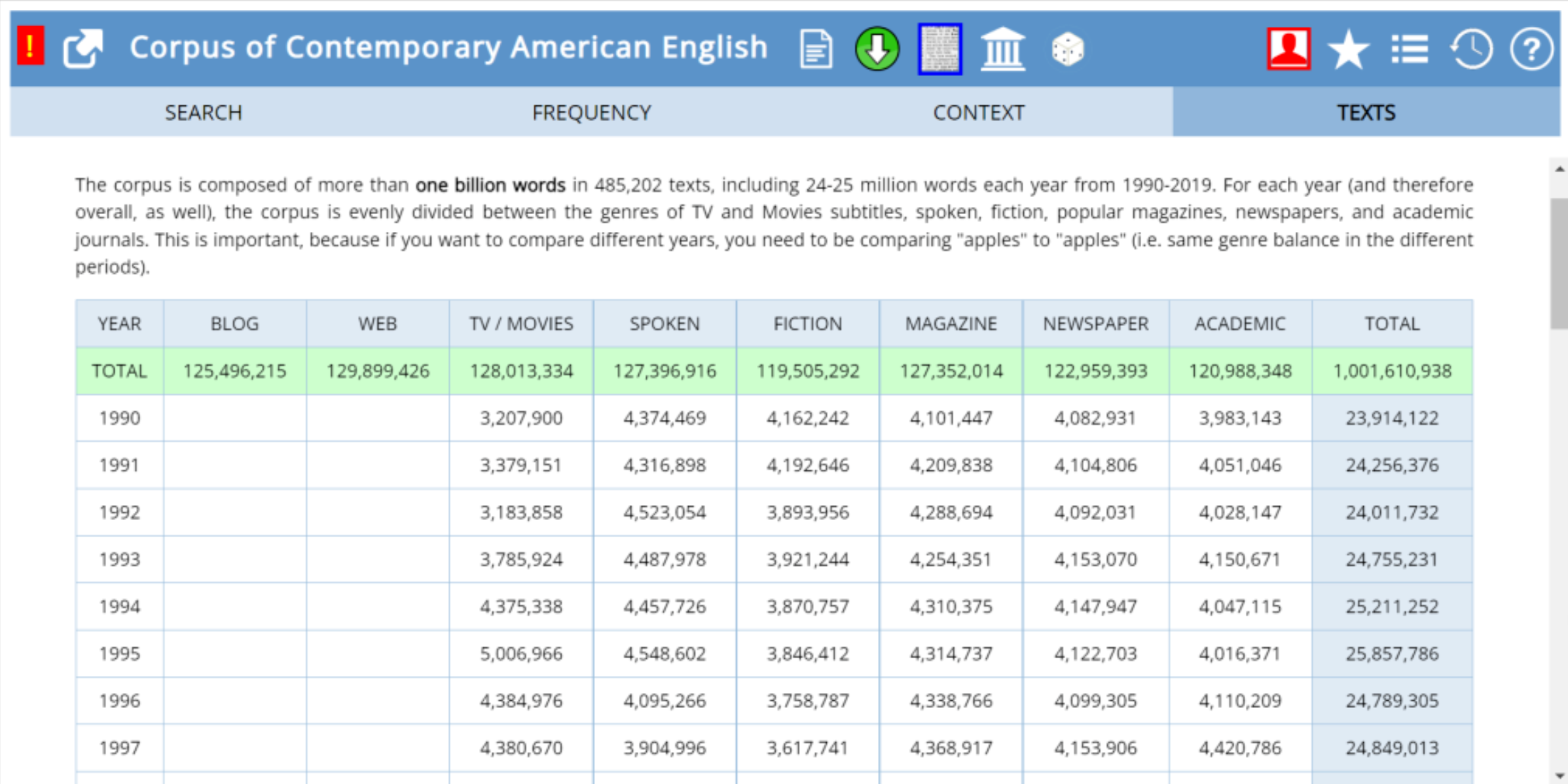This screenshot has width=1568, height=784.
Task: Click the red exclamation alert icon
Action: [30, 46]
